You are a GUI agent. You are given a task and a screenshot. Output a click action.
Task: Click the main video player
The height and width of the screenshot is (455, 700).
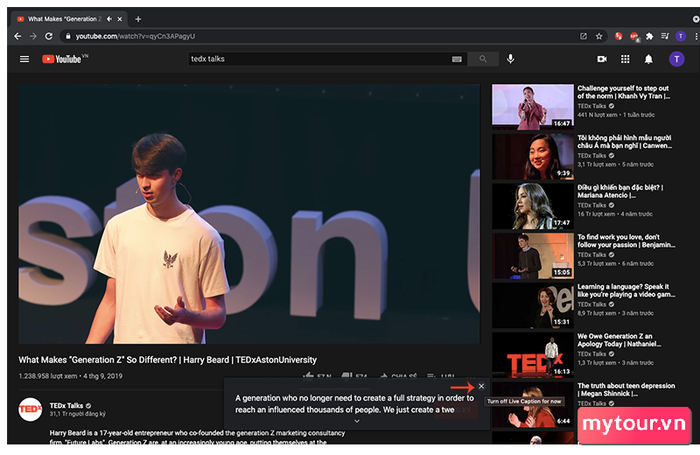tap(249, 214)
